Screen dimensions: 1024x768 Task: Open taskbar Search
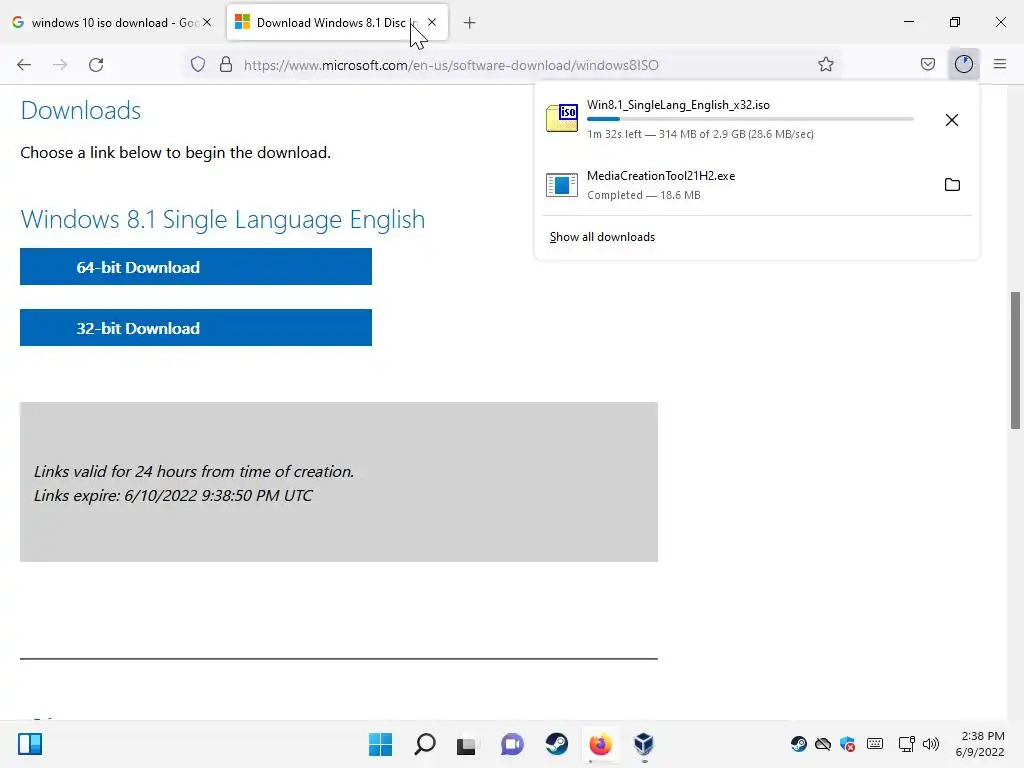424,744
